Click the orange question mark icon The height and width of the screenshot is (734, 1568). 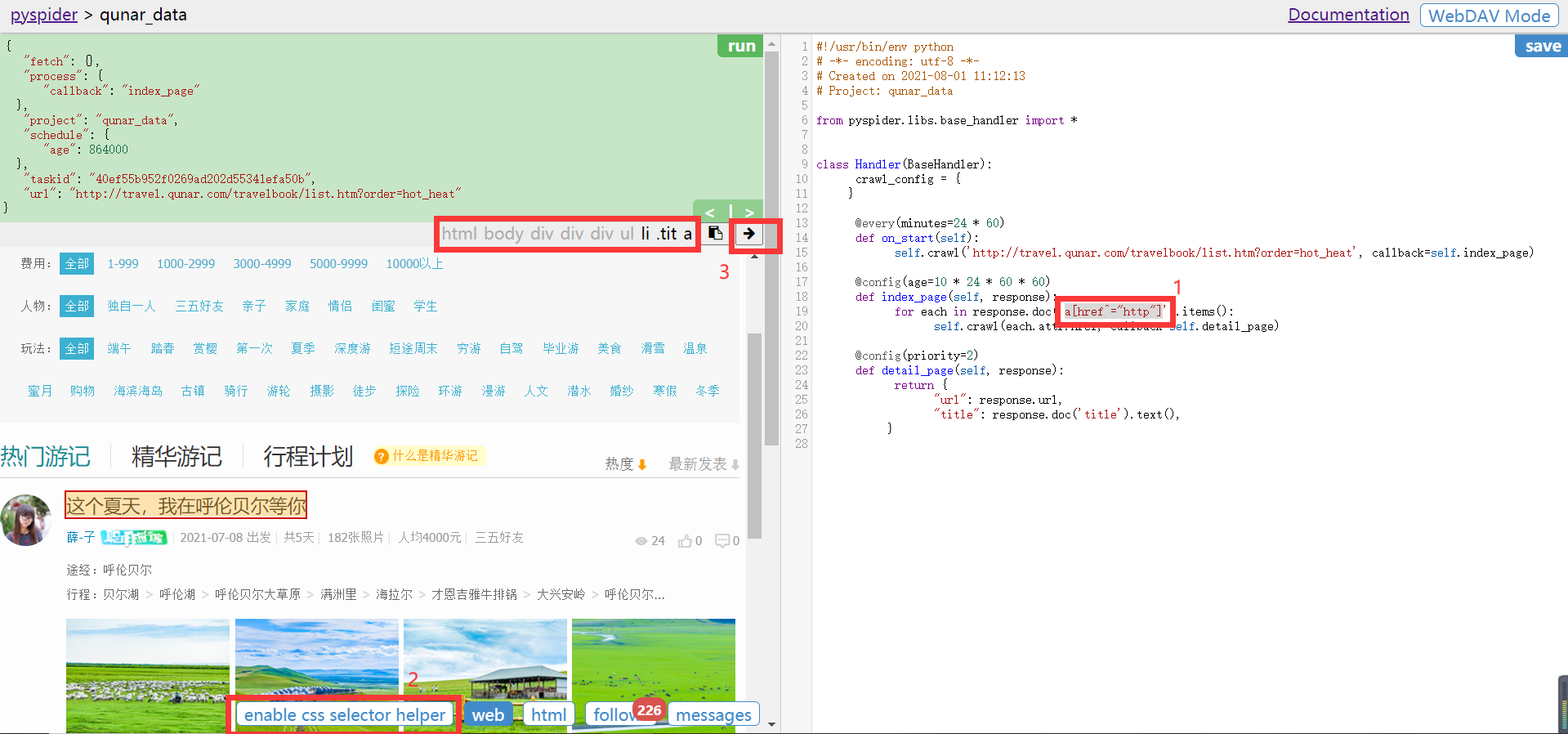click(x=381, y=456)
